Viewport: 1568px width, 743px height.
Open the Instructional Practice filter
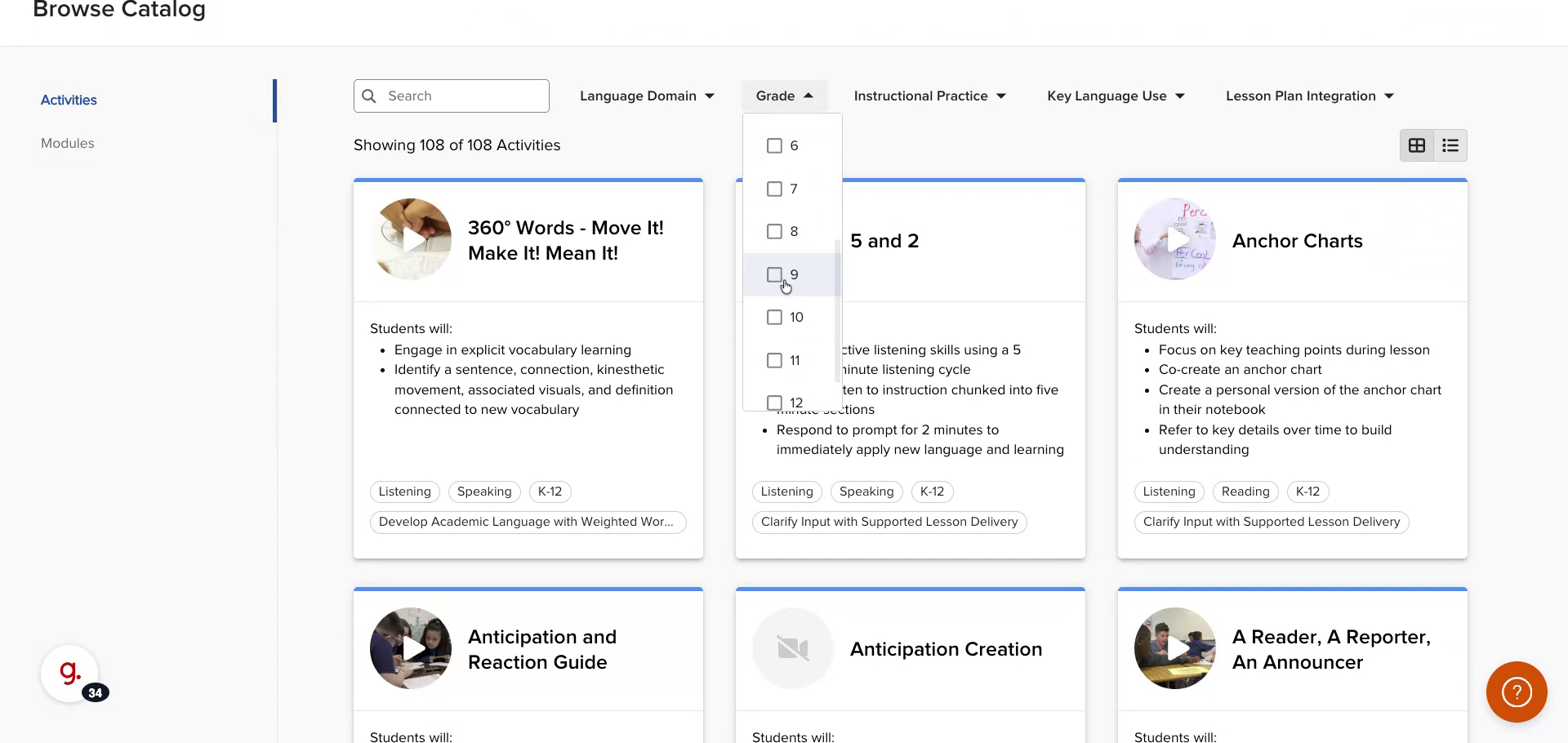pos(929,96)
